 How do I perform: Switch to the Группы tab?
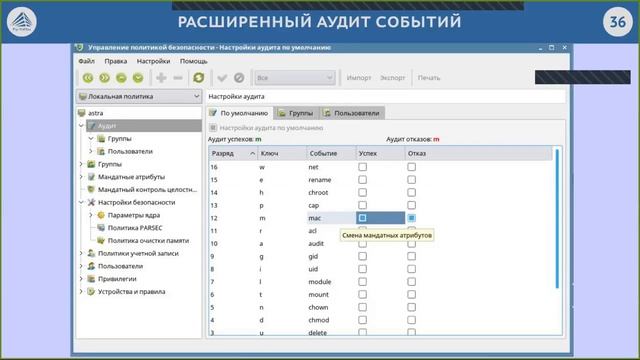(296, 113)
